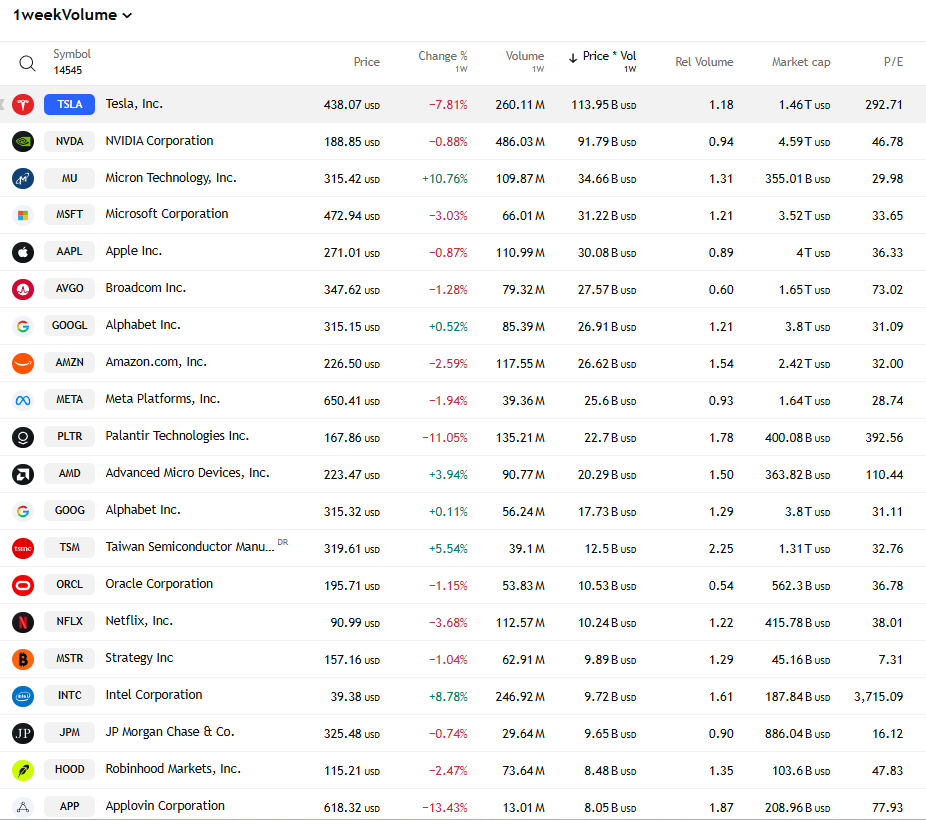This screenshot has width=926, height=820.
Task: Click the symbol search magnifier icon
Action: tap(27, 63)
